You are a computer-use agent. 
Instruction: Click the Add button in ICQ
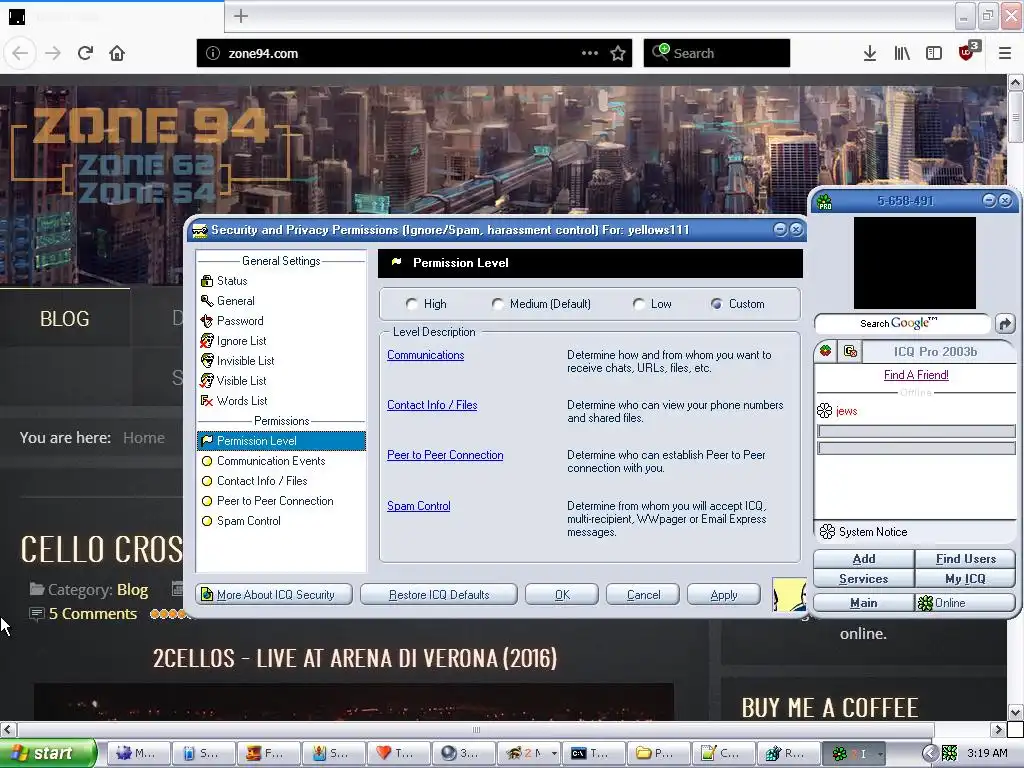(863, 559)
